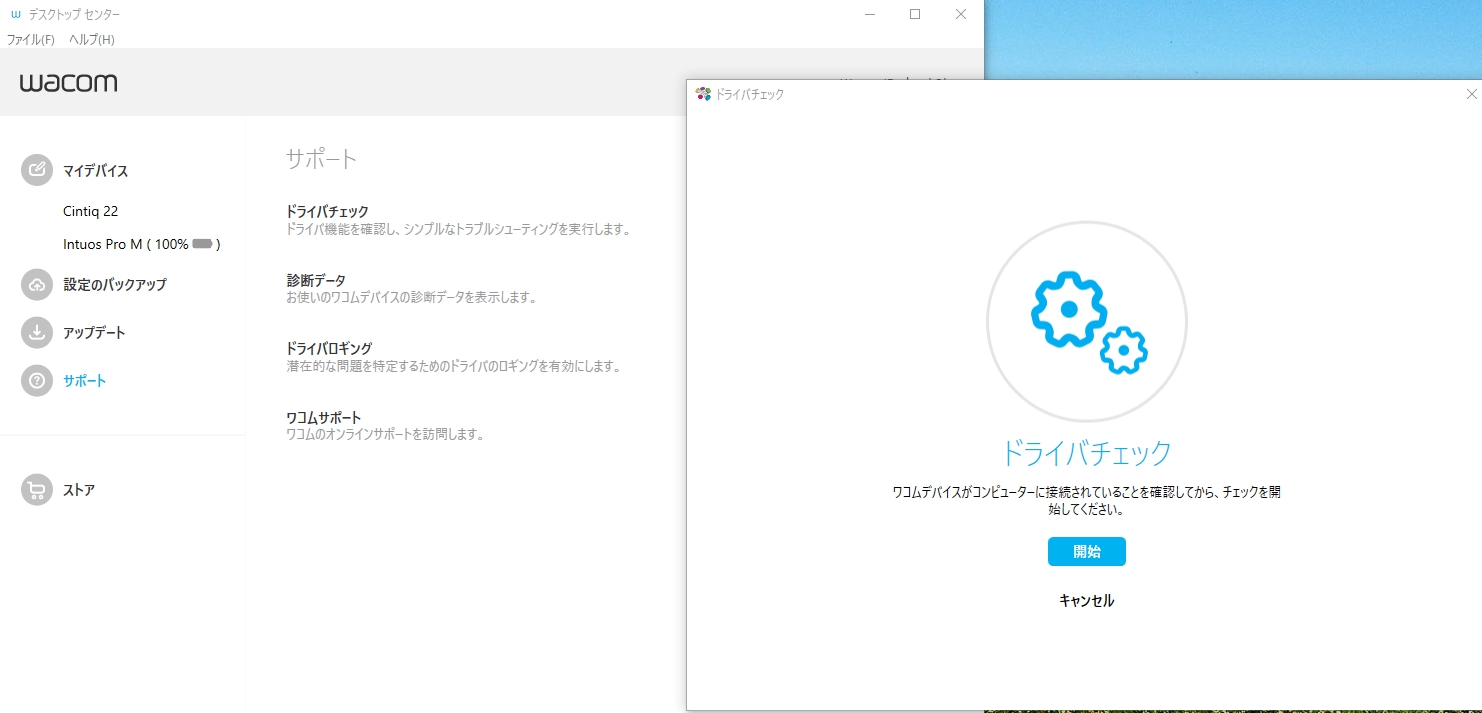Click the Desktop Center title bar icon

(15, 14)
